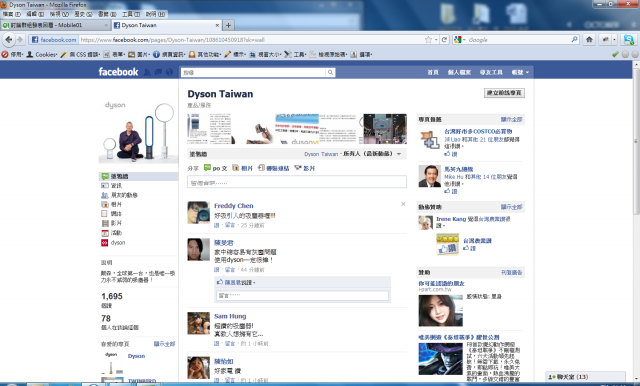Image resolution: width=640 pixels, height=386 pixels.
Task: Click the link icon in share bar
Action: (x=261, y=168)
